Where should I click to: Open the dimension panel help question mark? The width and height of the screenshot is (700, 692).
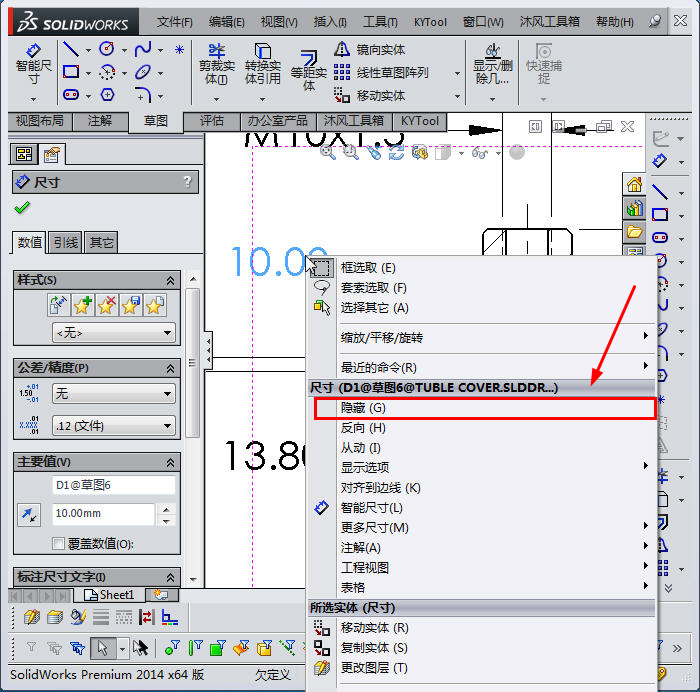[187, 182]
